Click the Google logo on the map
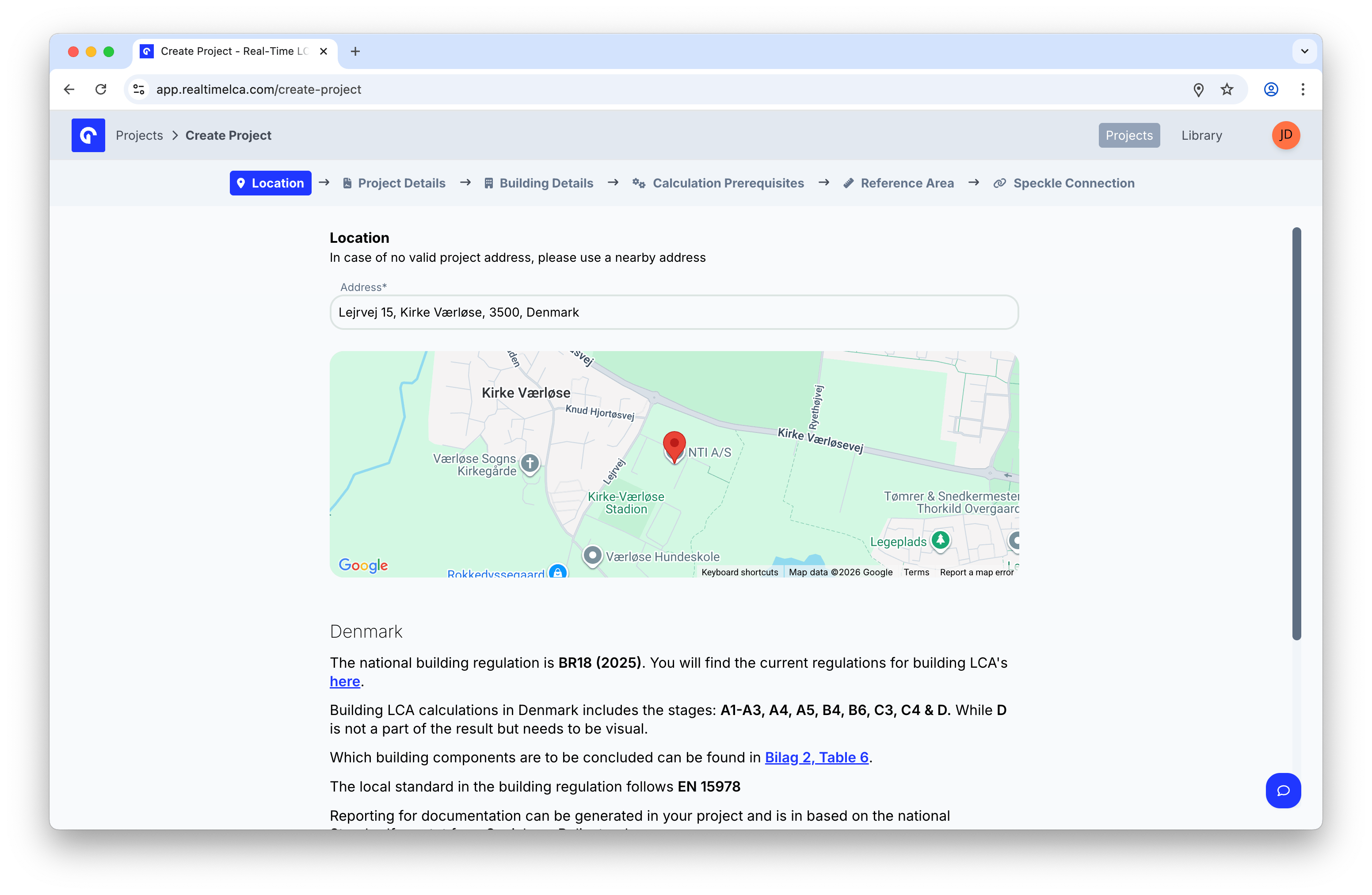Image resolution: width=1372 pixels, height=895 pixels. coord(363,565)
